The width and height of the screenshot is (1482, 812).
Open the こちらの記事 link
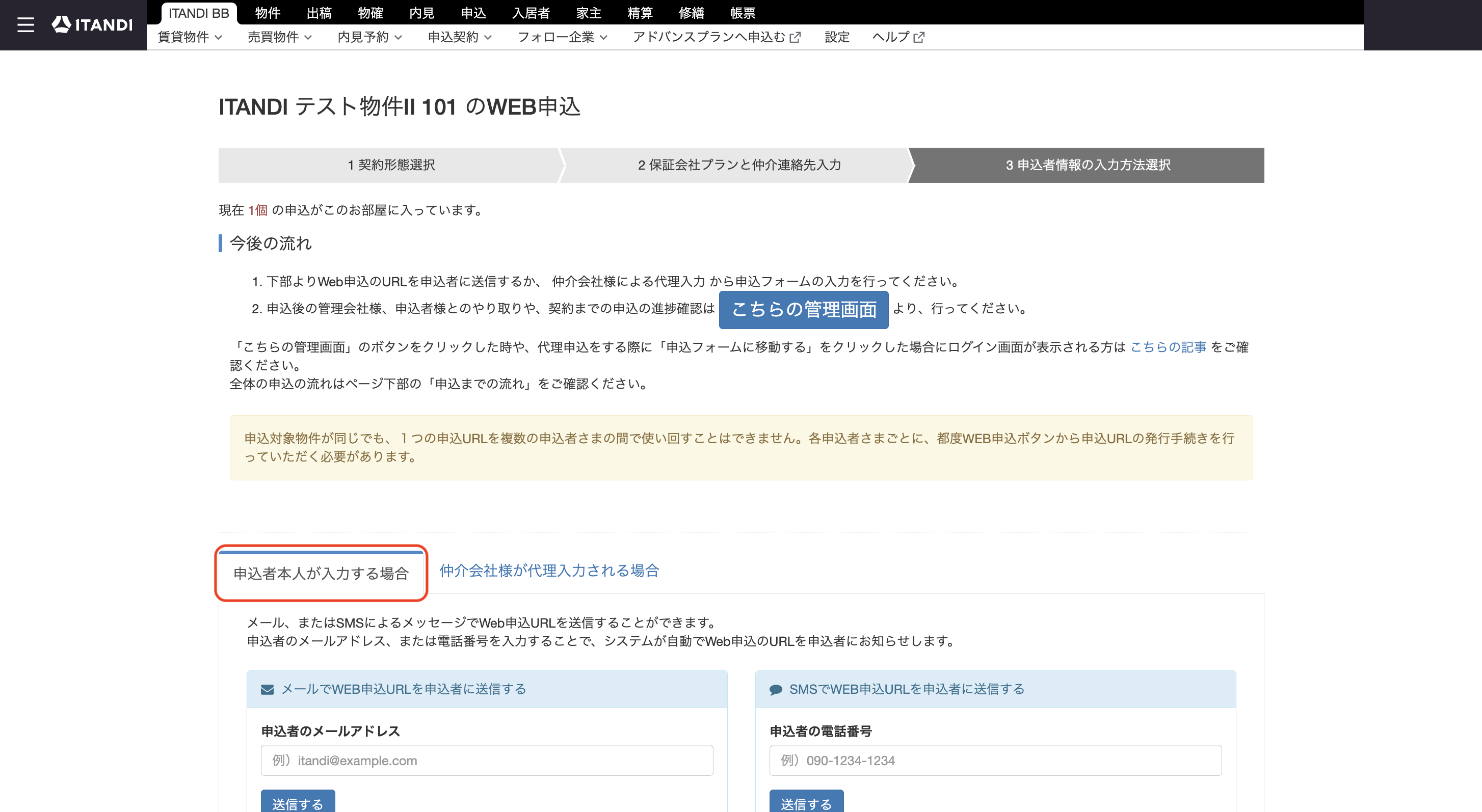point(1169,347)
